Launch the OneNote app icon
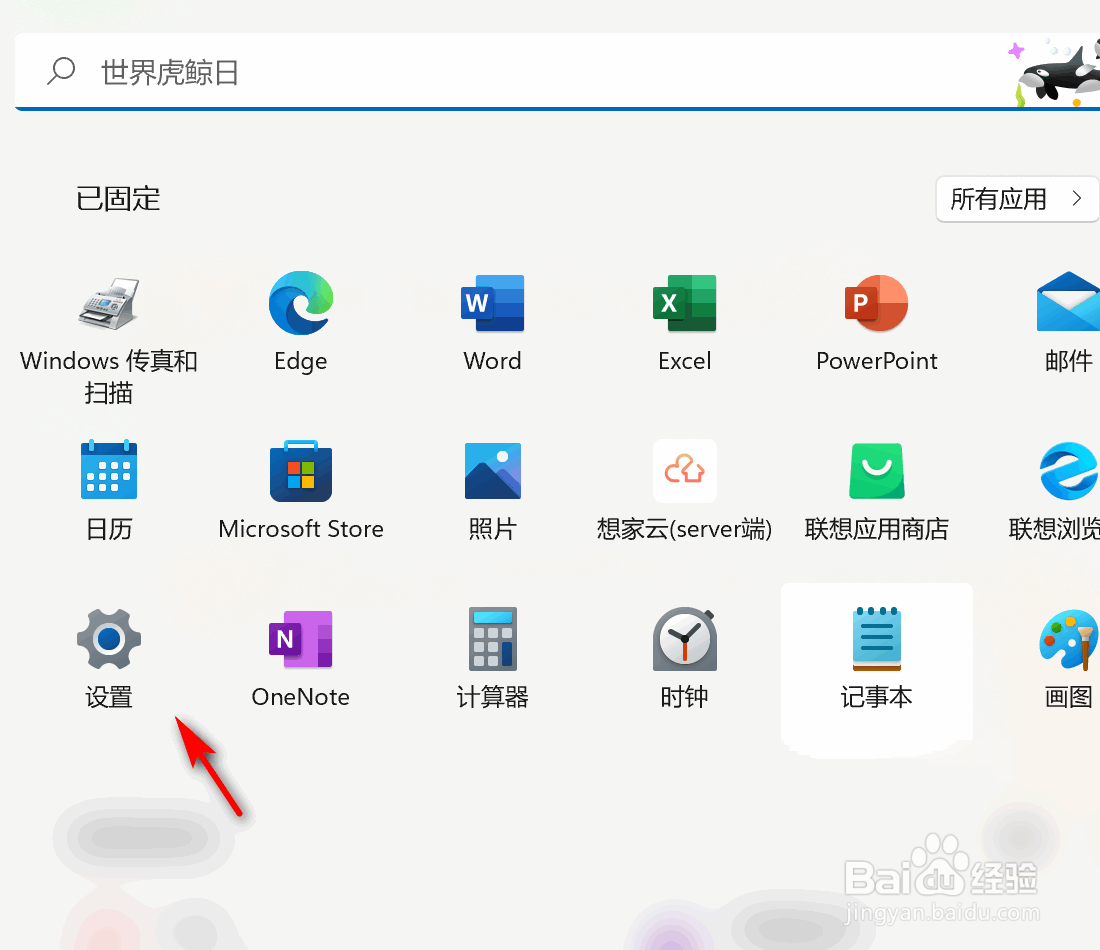Viewport: 1100px width, 950px height. tap(301, 639)
